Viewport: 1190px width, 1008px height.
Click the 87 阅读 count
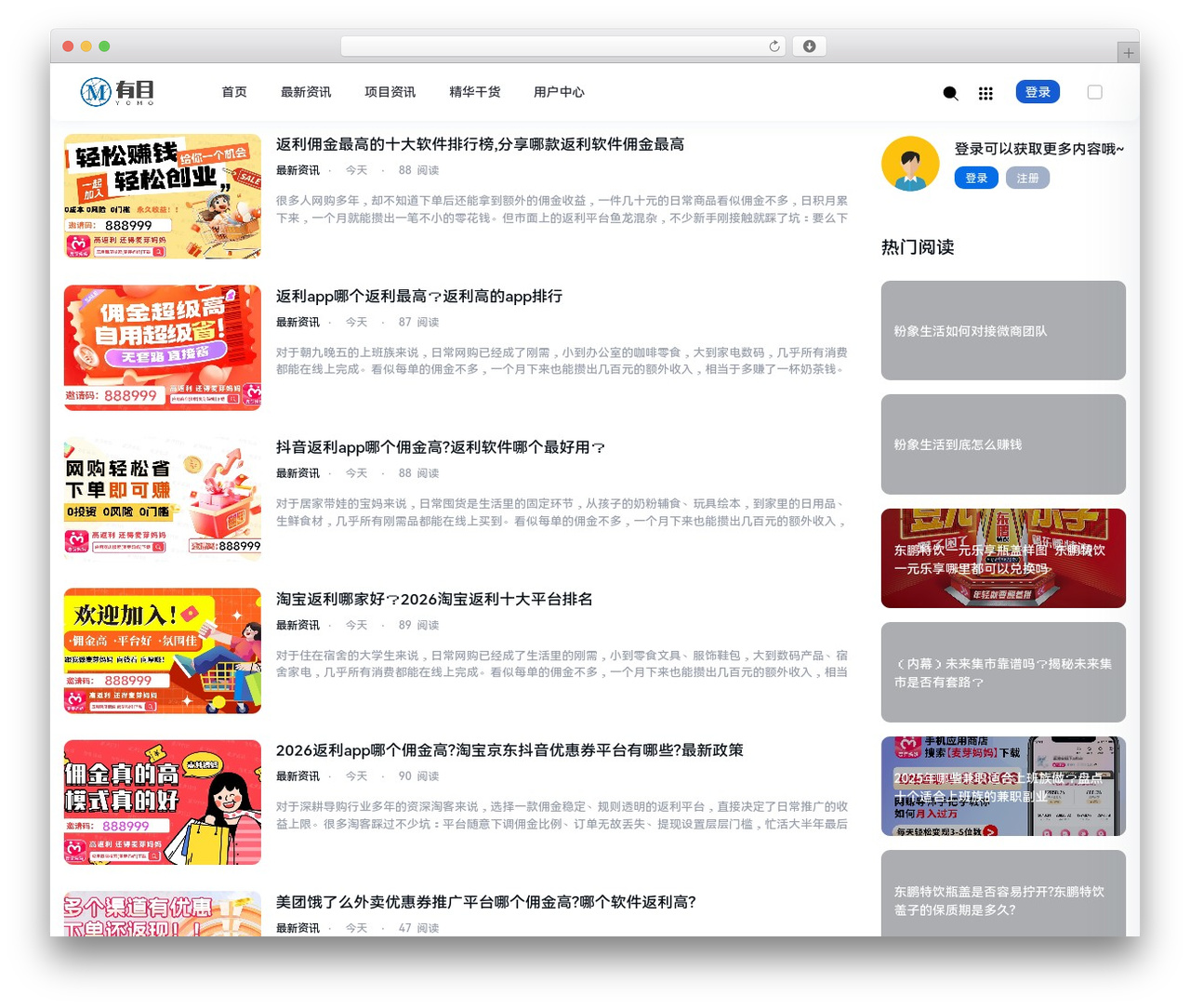click(418, 322)
